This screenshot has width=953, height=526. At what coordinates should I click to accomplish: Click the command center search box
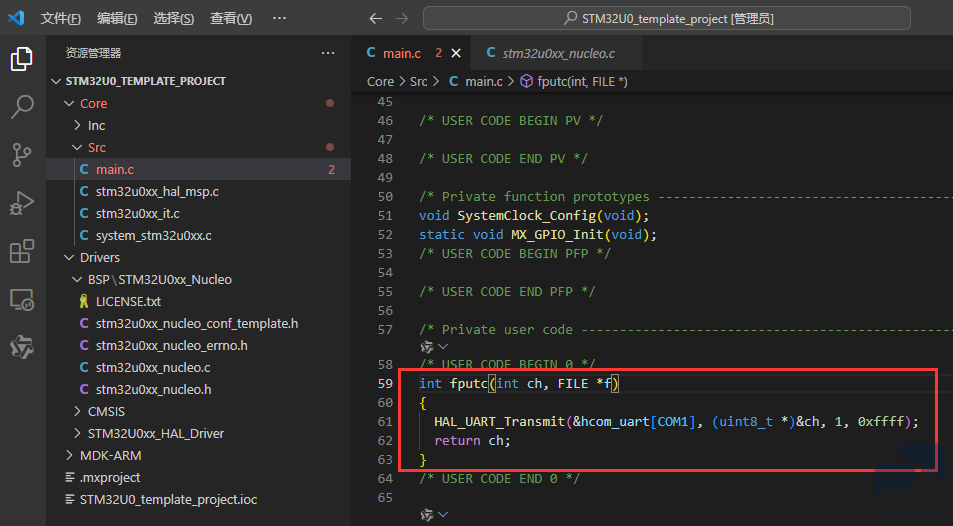coord(667,18)
